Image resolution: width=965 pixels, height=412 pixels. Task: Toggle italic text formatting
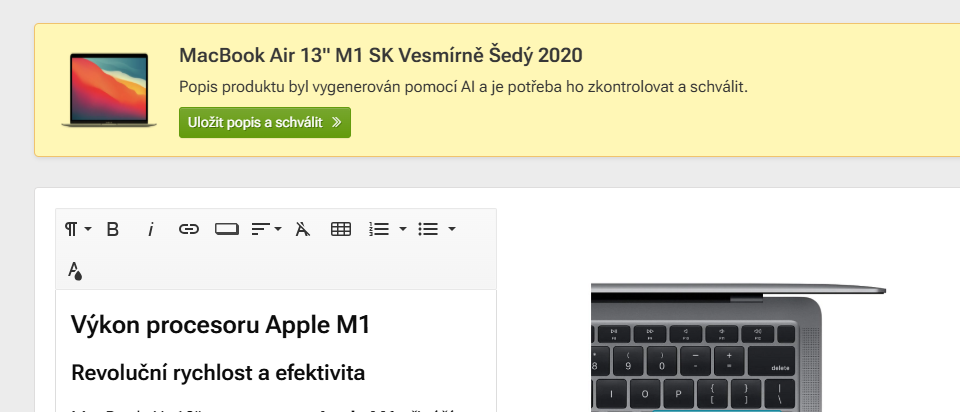pyautogui.click(x=151, y=229)
